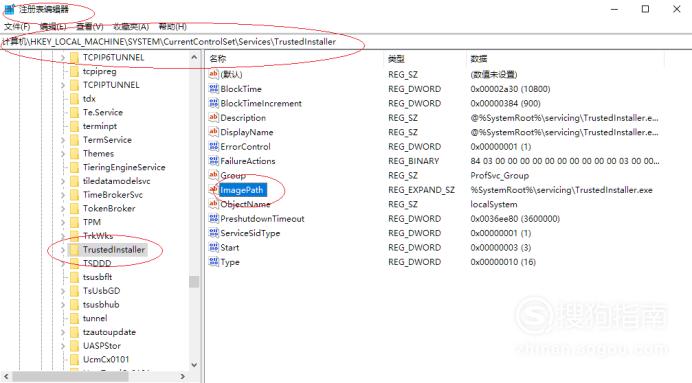
Task: Click the REG_EXPAND_SZ type cell
Action: point(421,190)
